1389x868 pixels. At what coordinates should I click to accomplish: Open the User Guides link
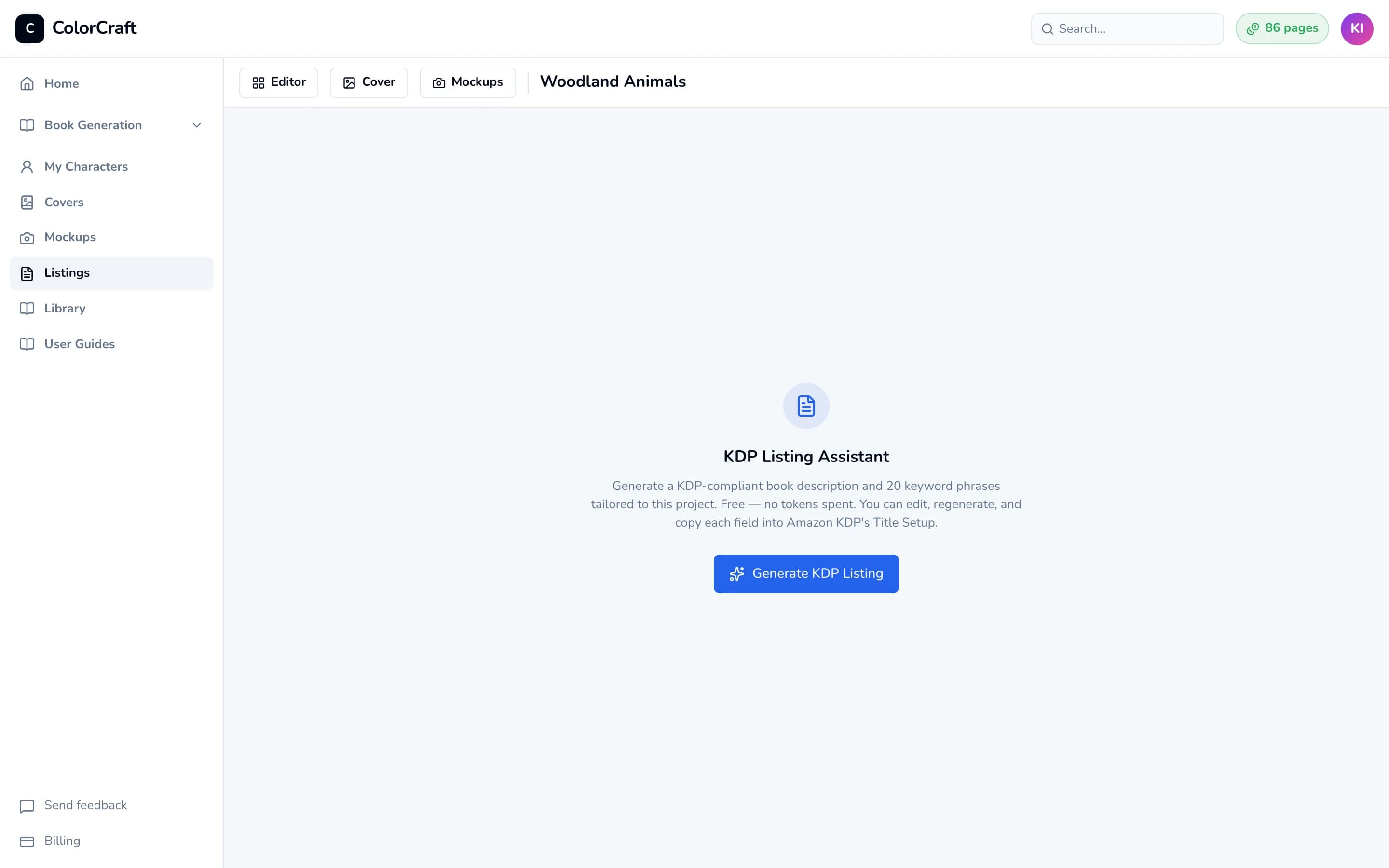[x=111, y=344]
